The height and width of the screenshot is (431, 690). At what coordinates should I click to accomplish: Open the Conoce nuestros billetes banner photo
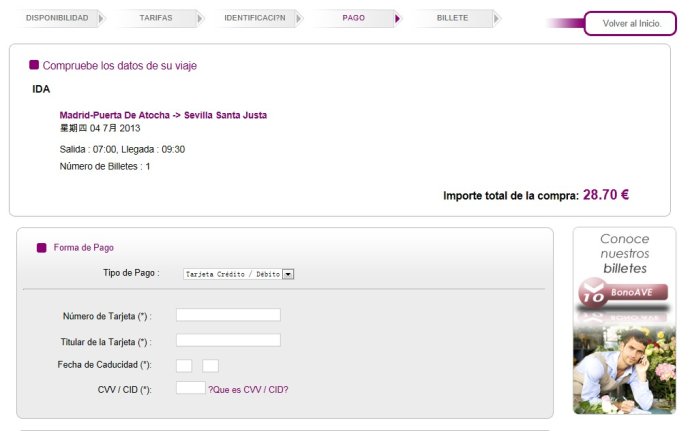click(624, 370)
